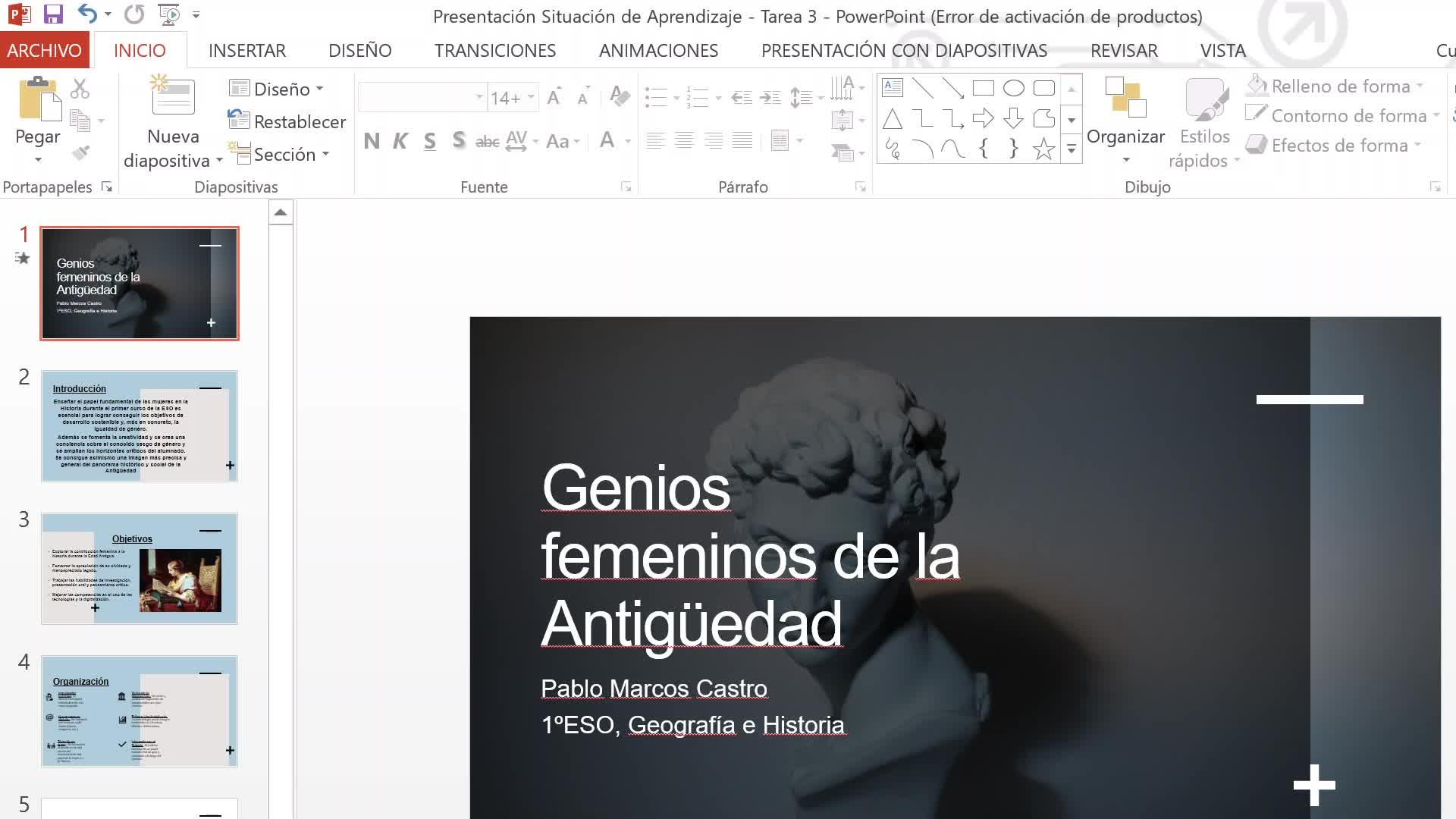This screenshot has height=819, width=1456.
Task: Pick the oval shape in gallery
Action: 1013,88
